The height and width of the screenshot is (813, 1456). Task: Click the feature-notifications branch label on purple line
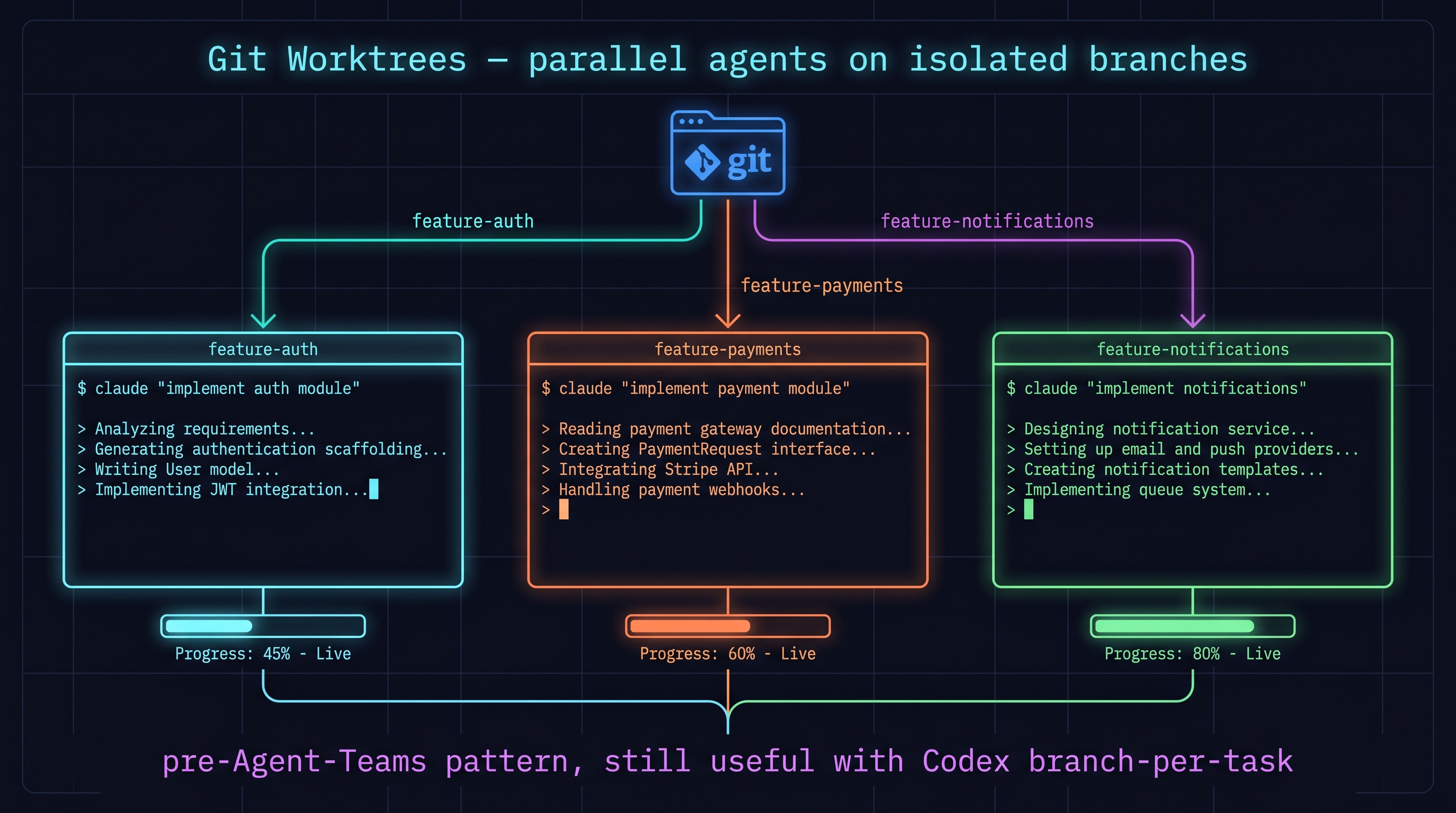(x=987, y=221)
